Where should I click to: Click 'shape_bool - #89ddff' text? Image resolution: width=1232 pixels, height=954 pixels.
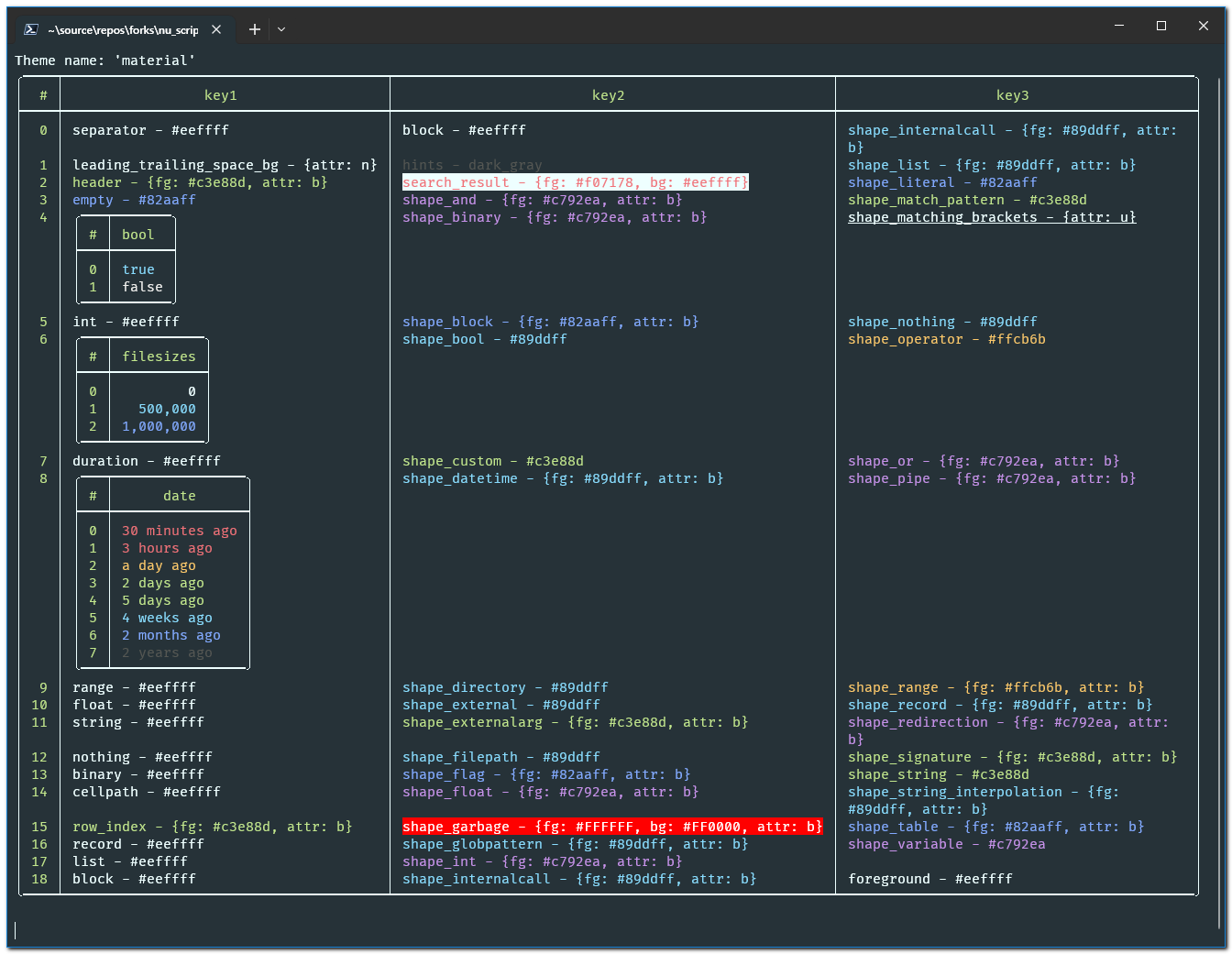tap(485, 339)
